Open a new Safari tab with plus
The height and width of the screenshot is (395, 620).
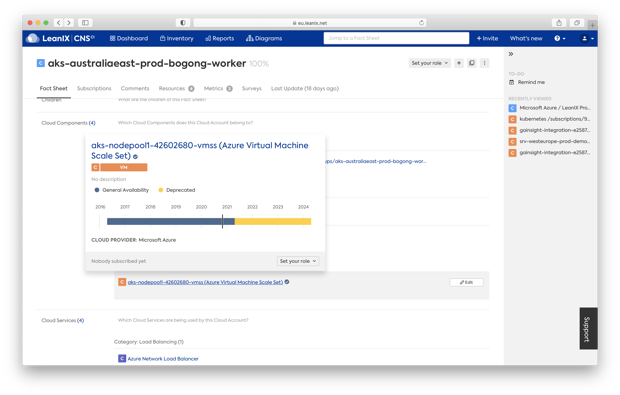[x=592, y=25]
